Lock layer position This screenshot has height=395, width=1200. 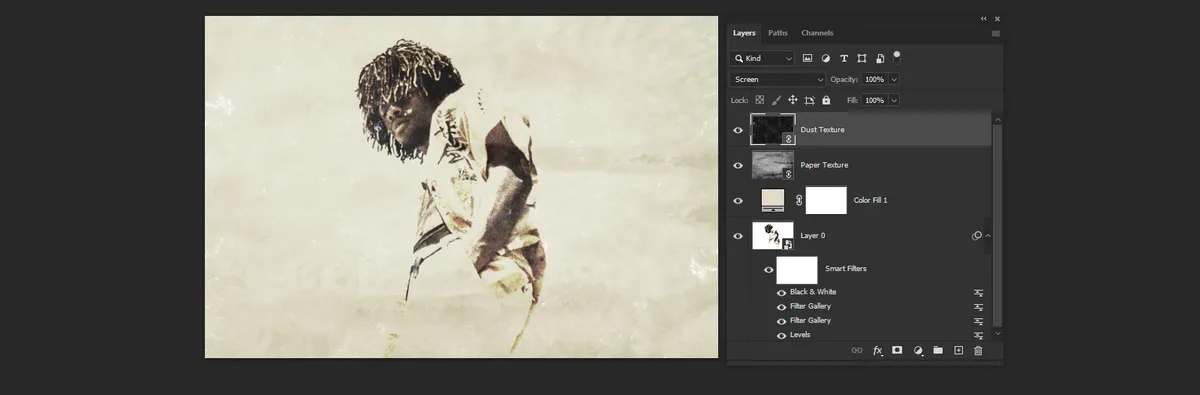[x=792, y=100]
